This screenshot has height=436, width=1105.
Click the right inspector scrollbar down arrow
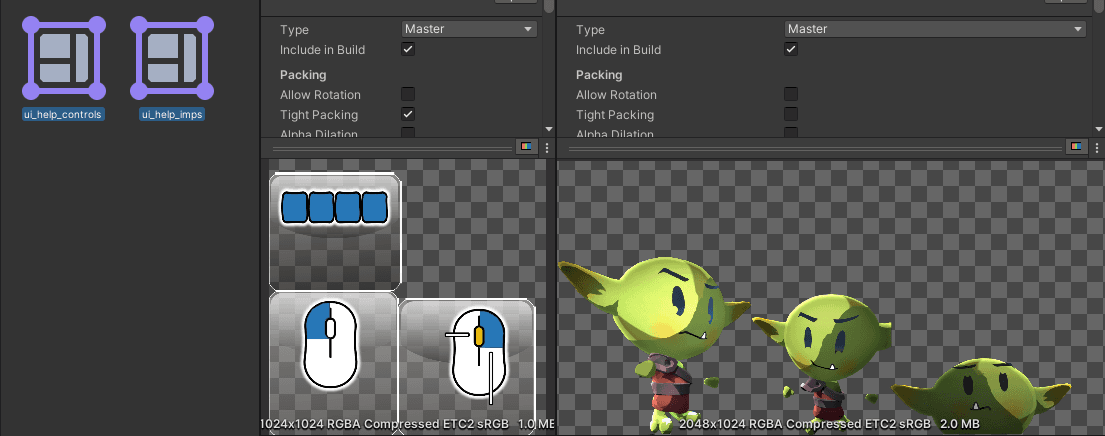click(x=1099, y=129)
